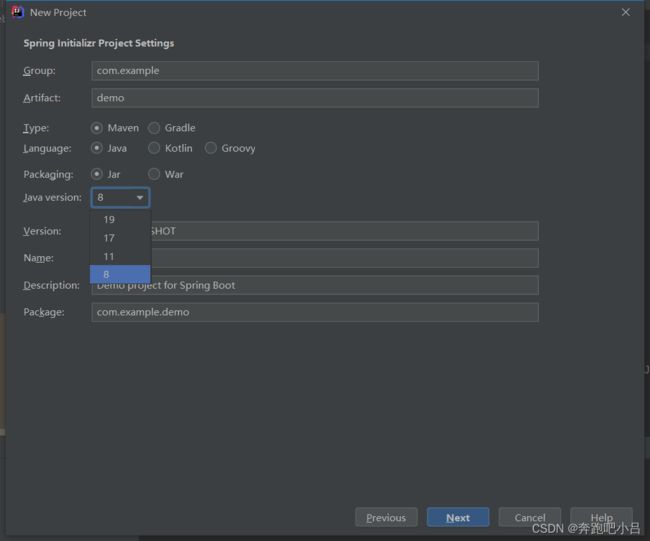Screen dimensions: 650x541
Task: Proceed with the Next button
Action: [458, 517]
